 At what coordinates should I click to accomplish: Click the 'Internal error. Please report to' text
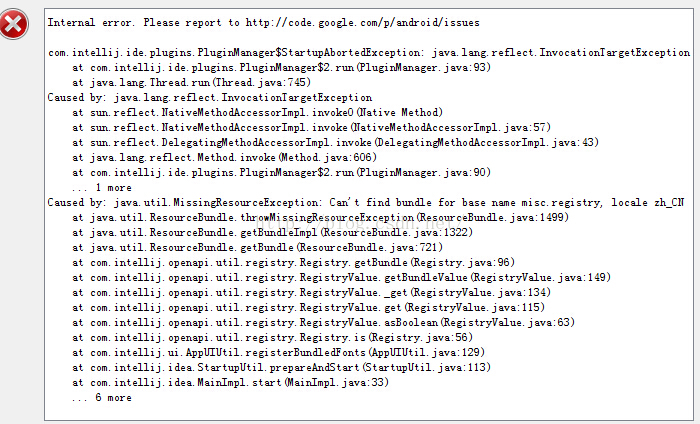144,23
